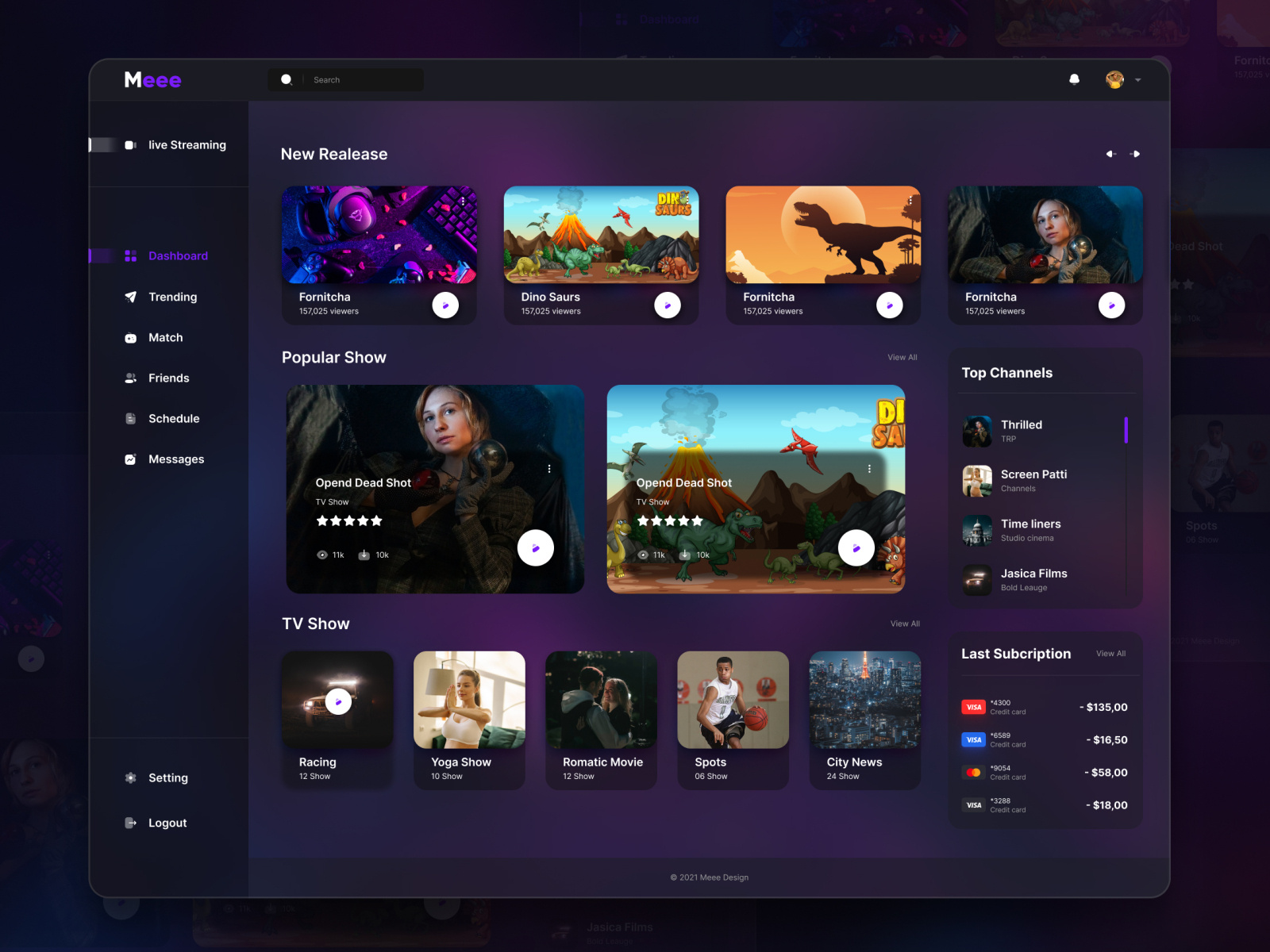Switch to the Dashboard section
Viewport: 1270px width, 952px height.
click(x=178, y=255)
